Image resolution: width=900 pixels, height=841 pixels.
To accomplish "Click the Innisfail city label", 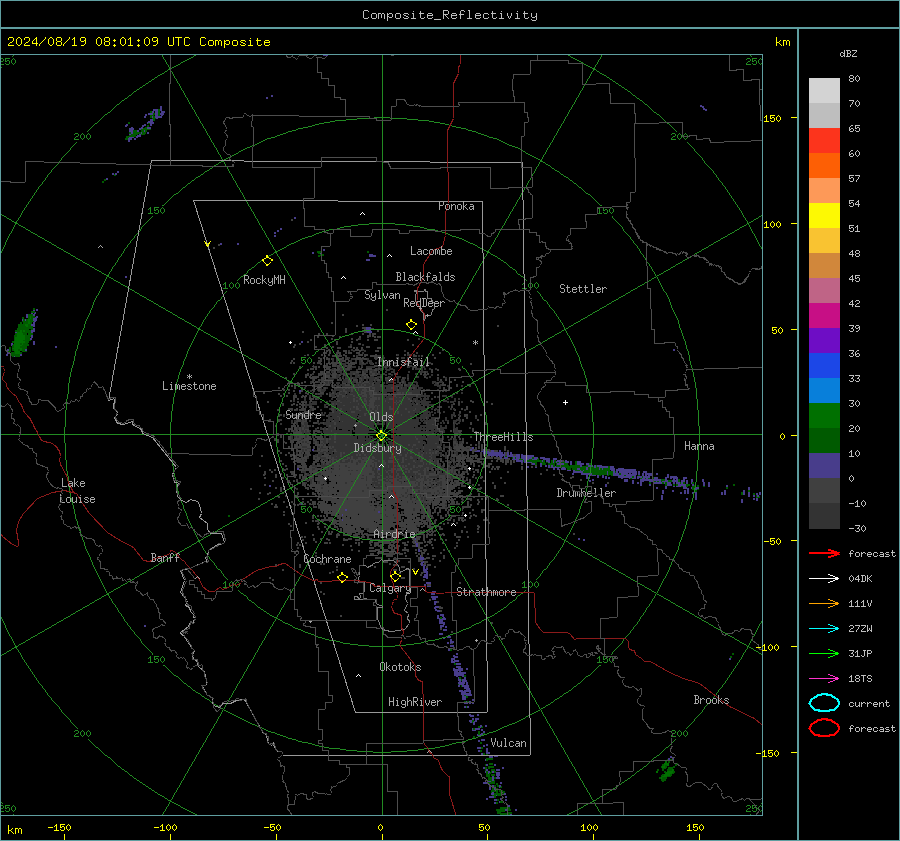I will (404, 362).
